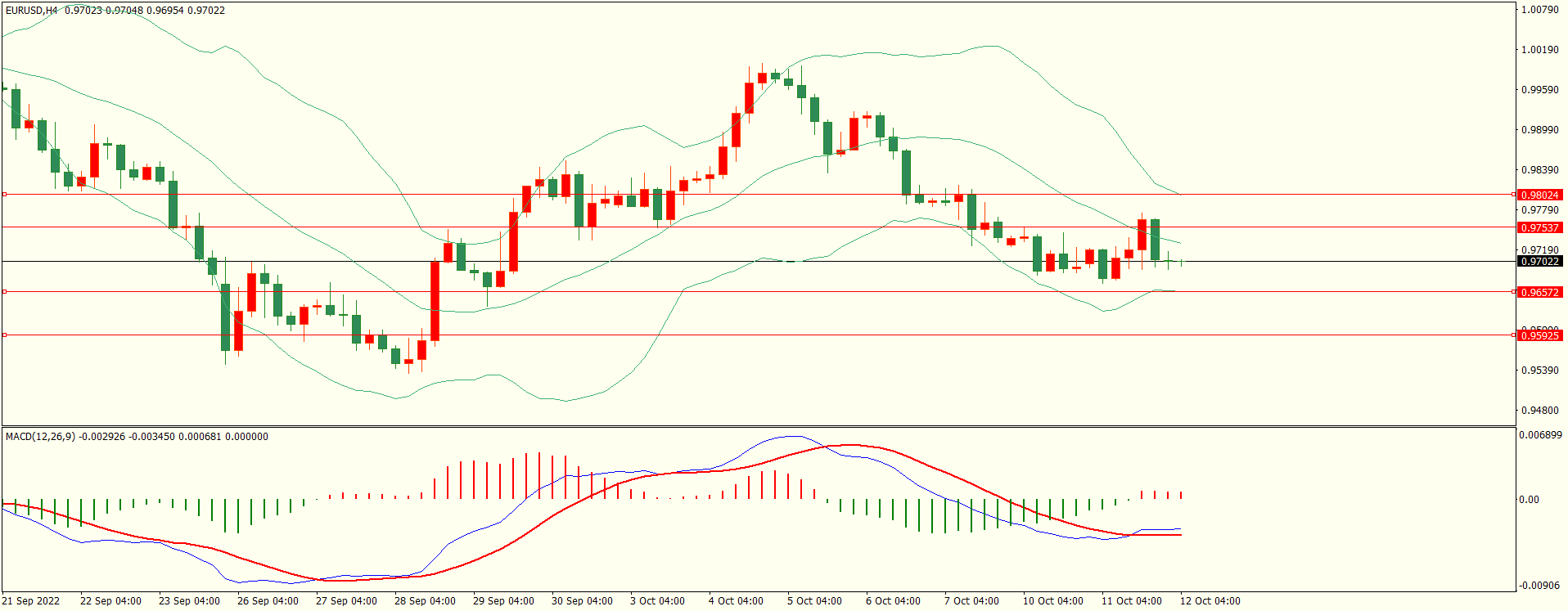1568x611 pixels.
Task: Click the 12 Oct 04:00 time label
Action: [1210, 601]
